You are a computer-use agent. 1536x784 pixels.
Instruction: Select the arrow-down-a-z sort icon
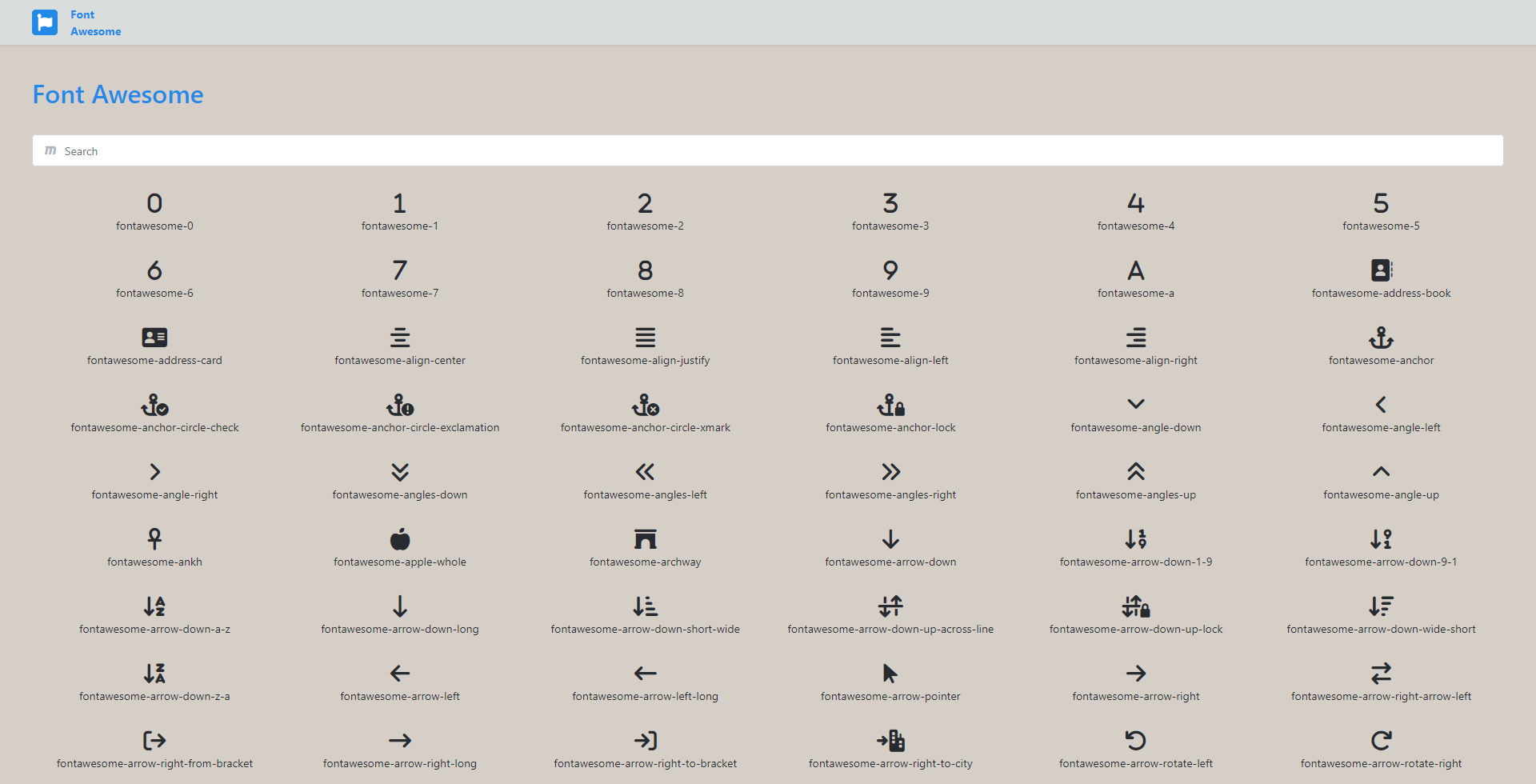click(x=154, y=606)
